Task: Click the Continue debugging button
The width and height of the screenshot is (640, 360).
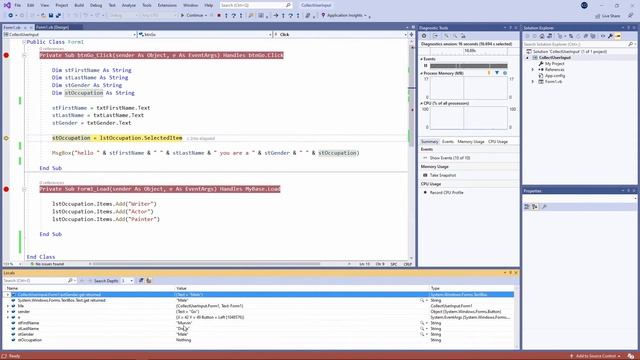Action: 192,16
